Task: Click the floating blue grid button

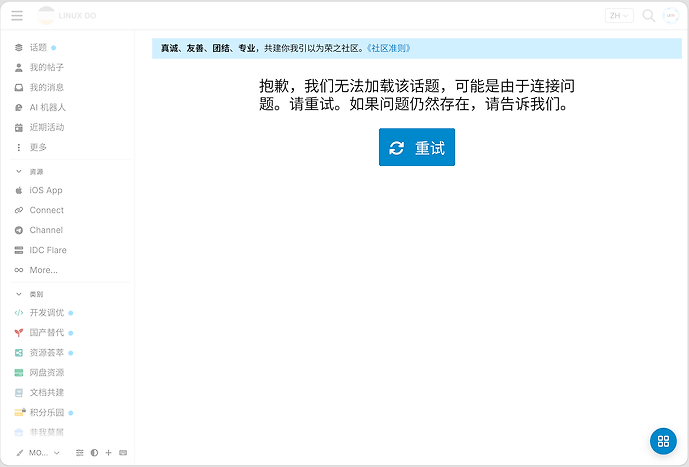Action: click(x=663, y=441)
